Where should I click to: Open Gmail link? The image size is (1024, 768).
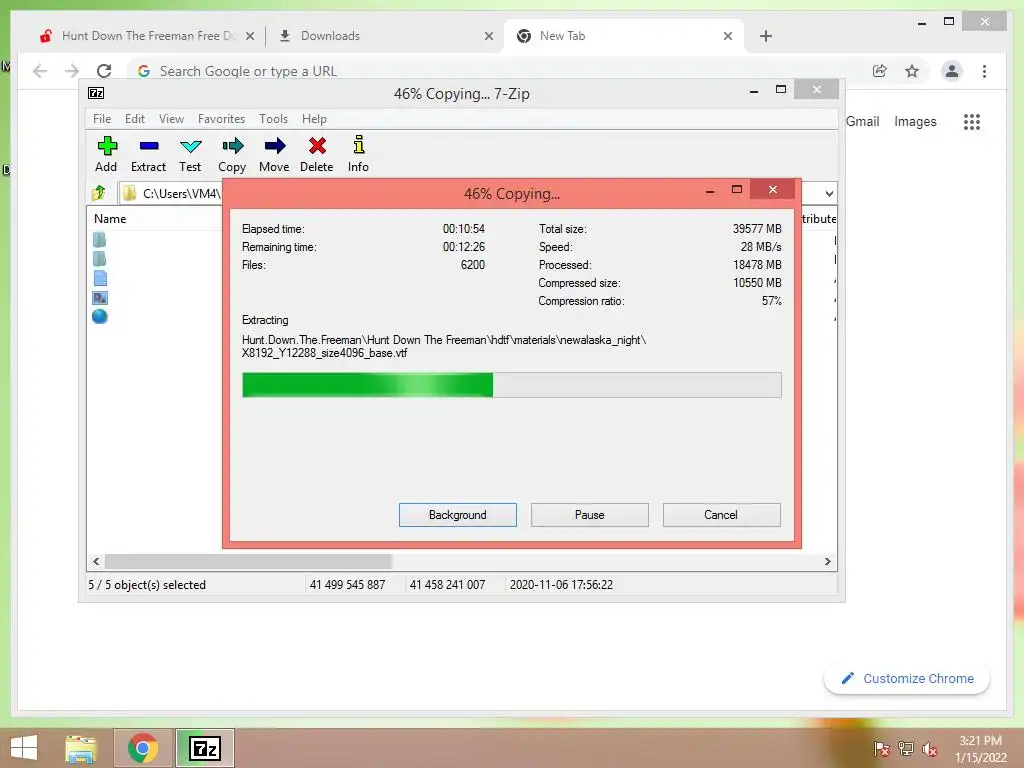(863, 121)
